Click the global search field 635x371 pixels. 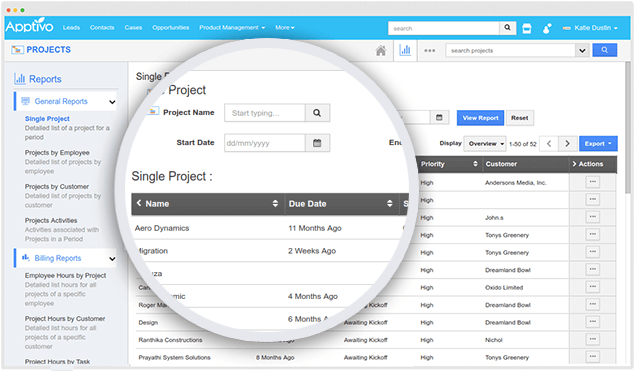pyautogui.click(x=444, y=28)
